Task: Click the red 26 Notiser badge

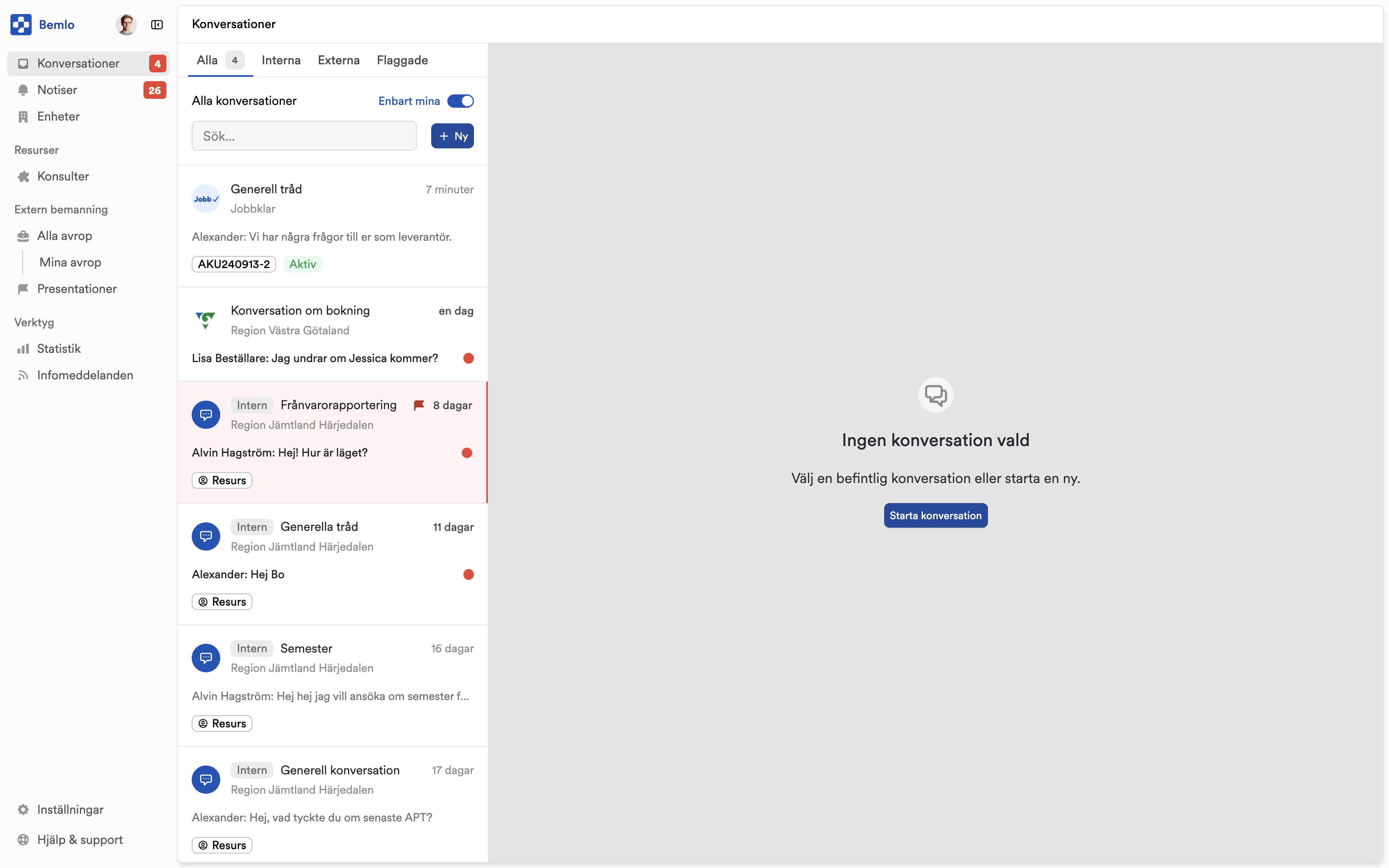Action: coord(154,90)
